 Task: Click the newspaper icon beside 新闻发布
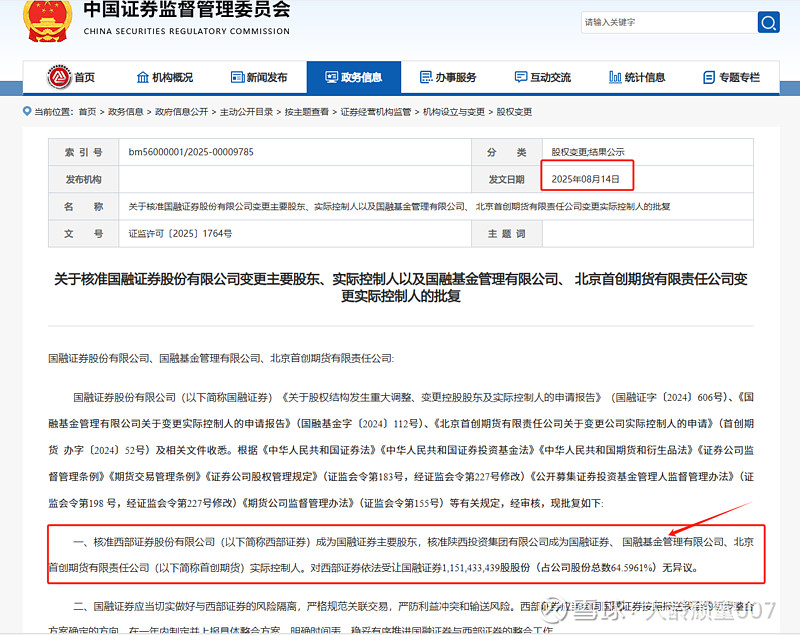(x=237, y=78)
